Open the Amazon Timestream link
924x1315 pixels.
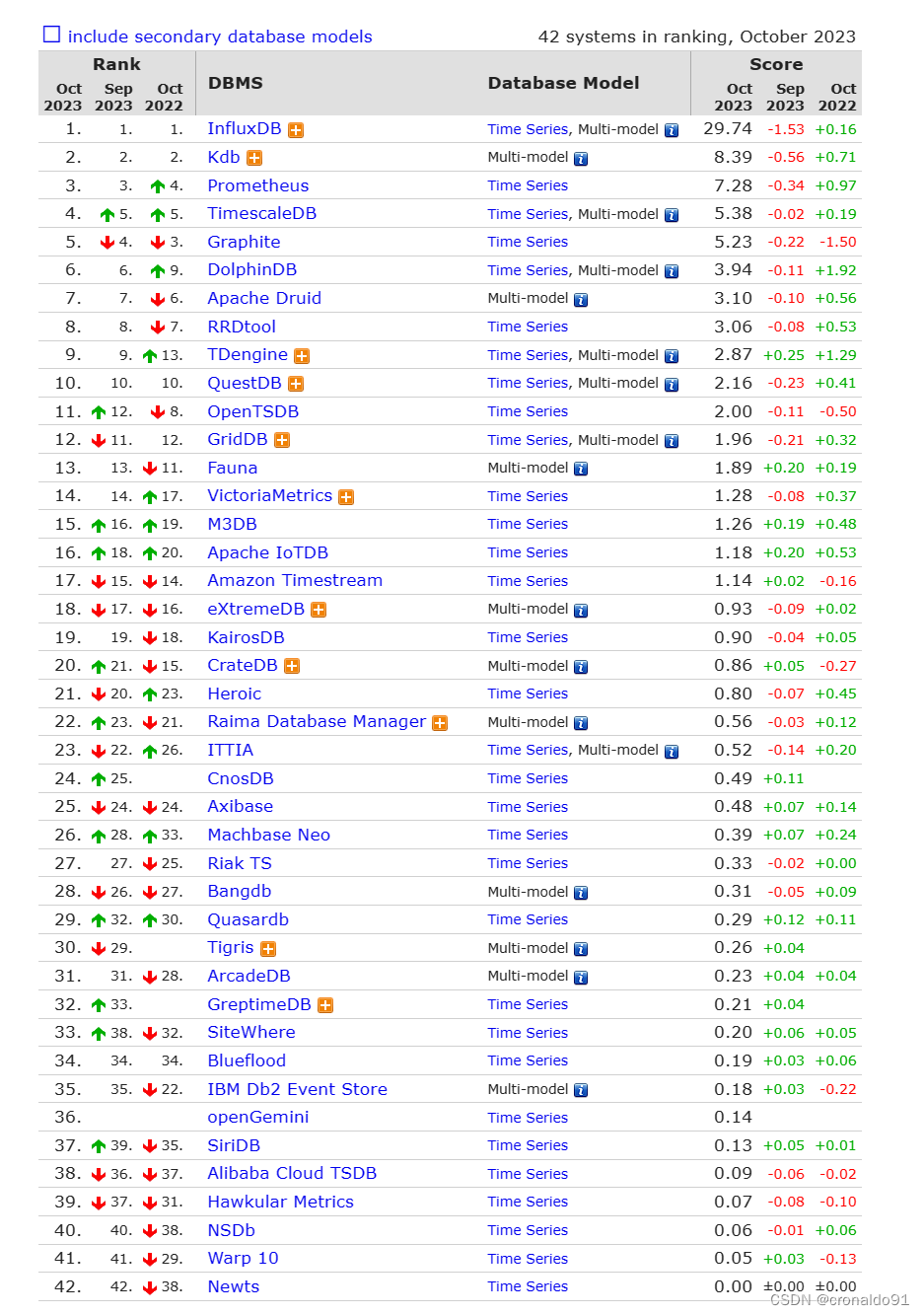295,580
